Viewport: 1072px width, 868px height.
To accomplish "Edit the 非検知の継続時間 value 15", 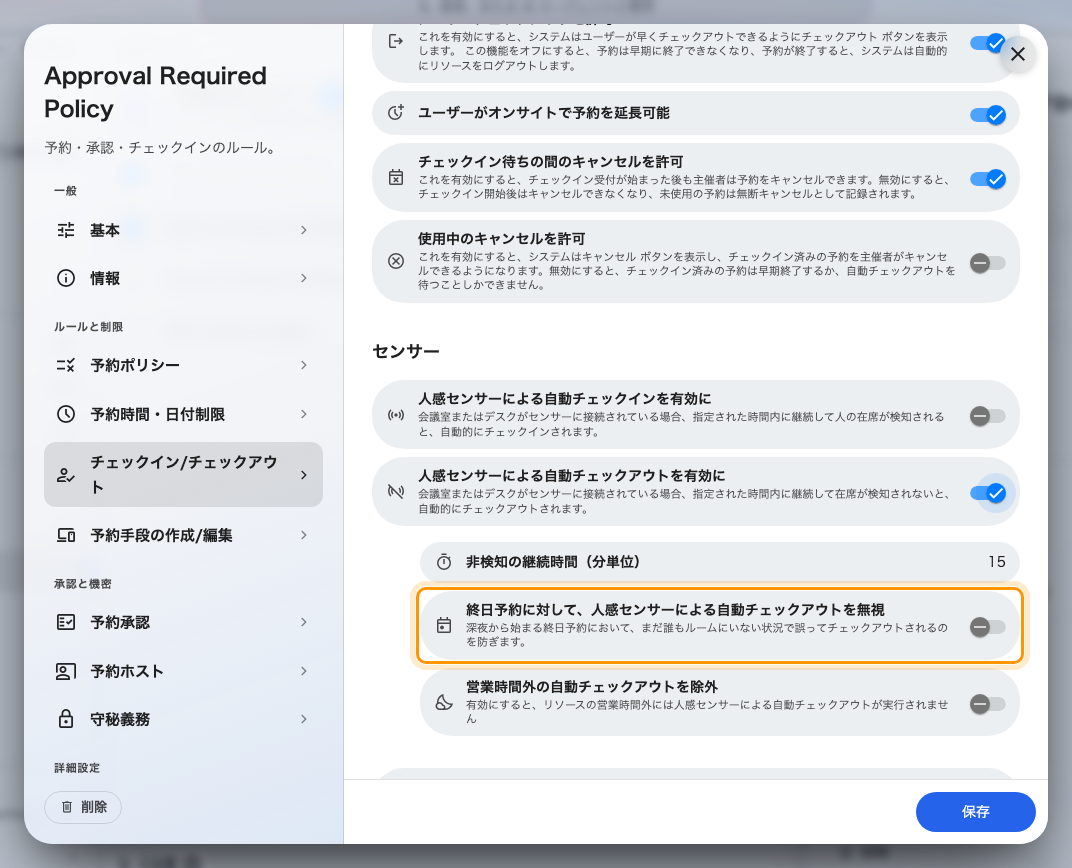I will 997,562.
